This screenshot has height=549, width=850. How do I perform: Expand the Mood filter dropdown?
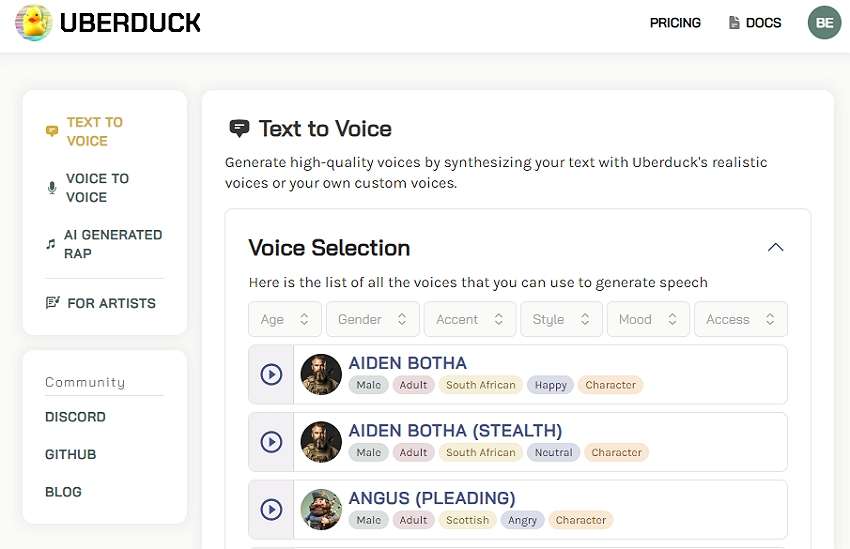coord(647,320)
